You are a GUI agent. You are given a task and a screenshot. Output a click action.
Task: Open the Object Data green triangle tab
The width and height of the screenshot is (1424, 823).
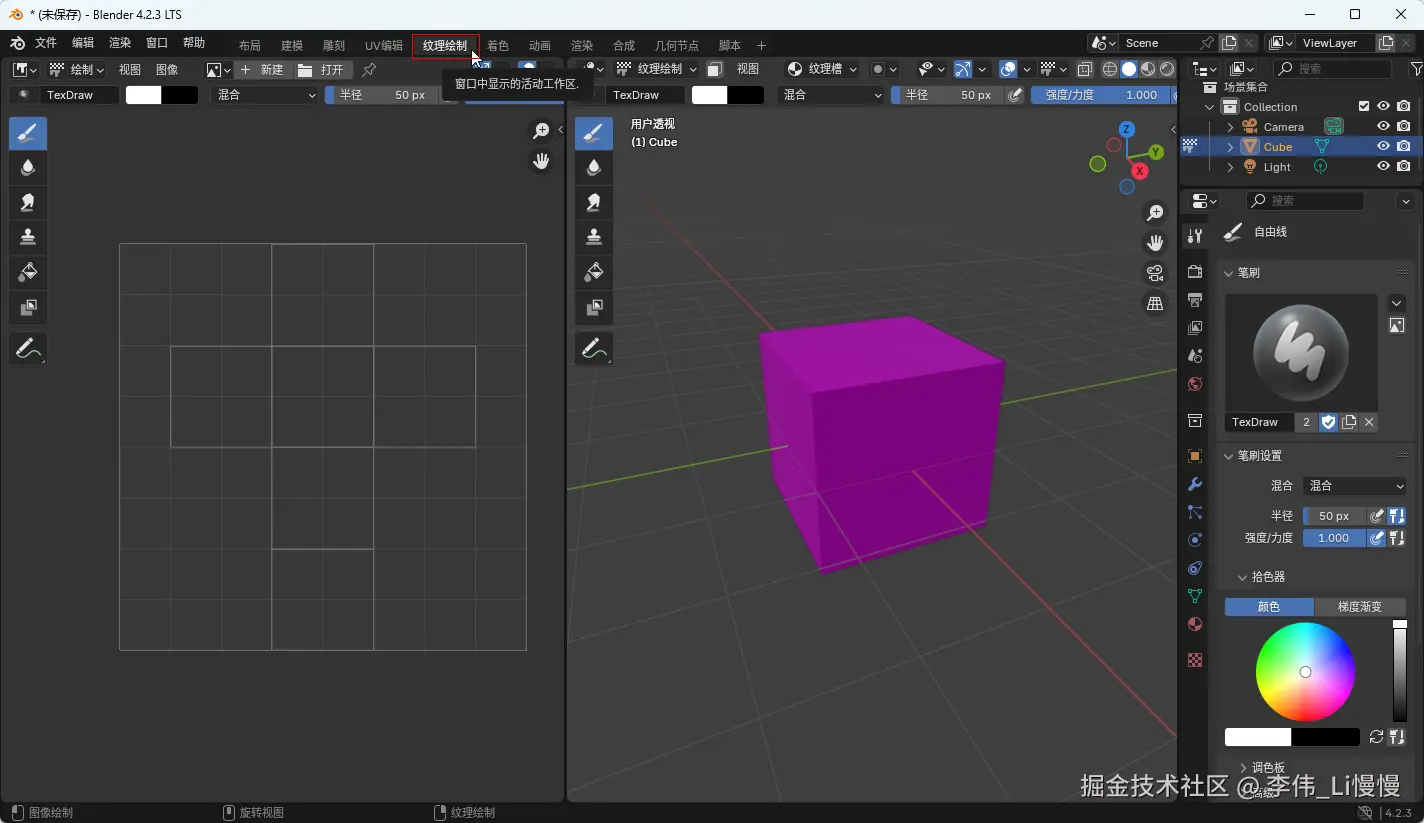point(1194,596)
